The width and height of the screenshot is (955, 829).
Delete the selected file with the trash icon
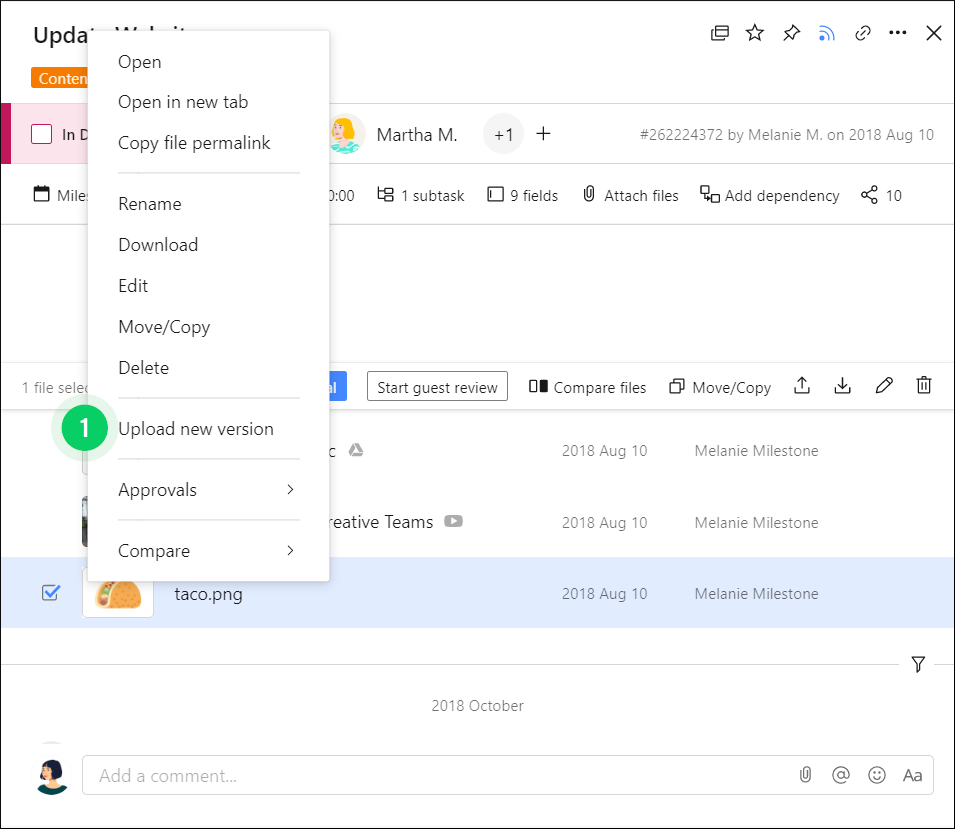(x=925, y=386)
